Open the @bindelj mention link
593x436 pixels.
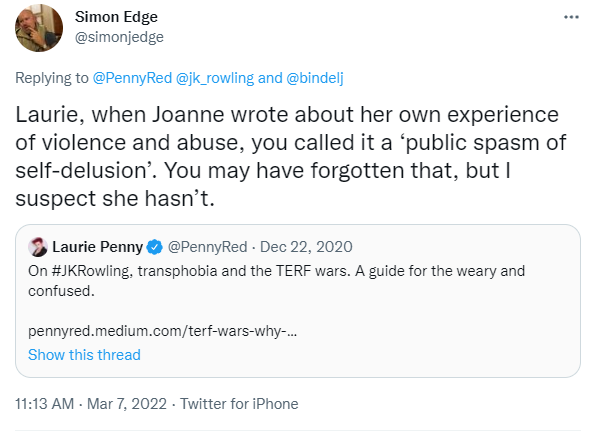315,78
